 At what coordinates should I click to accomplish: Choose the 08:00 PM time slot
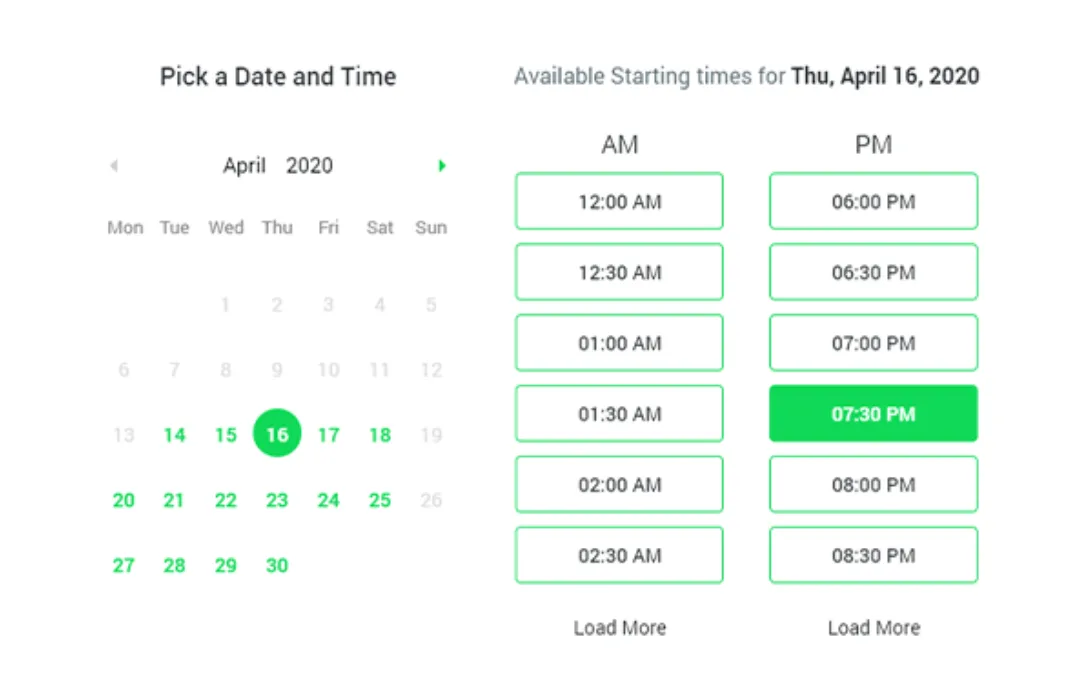pyautogui.click(x=873, y=485)
